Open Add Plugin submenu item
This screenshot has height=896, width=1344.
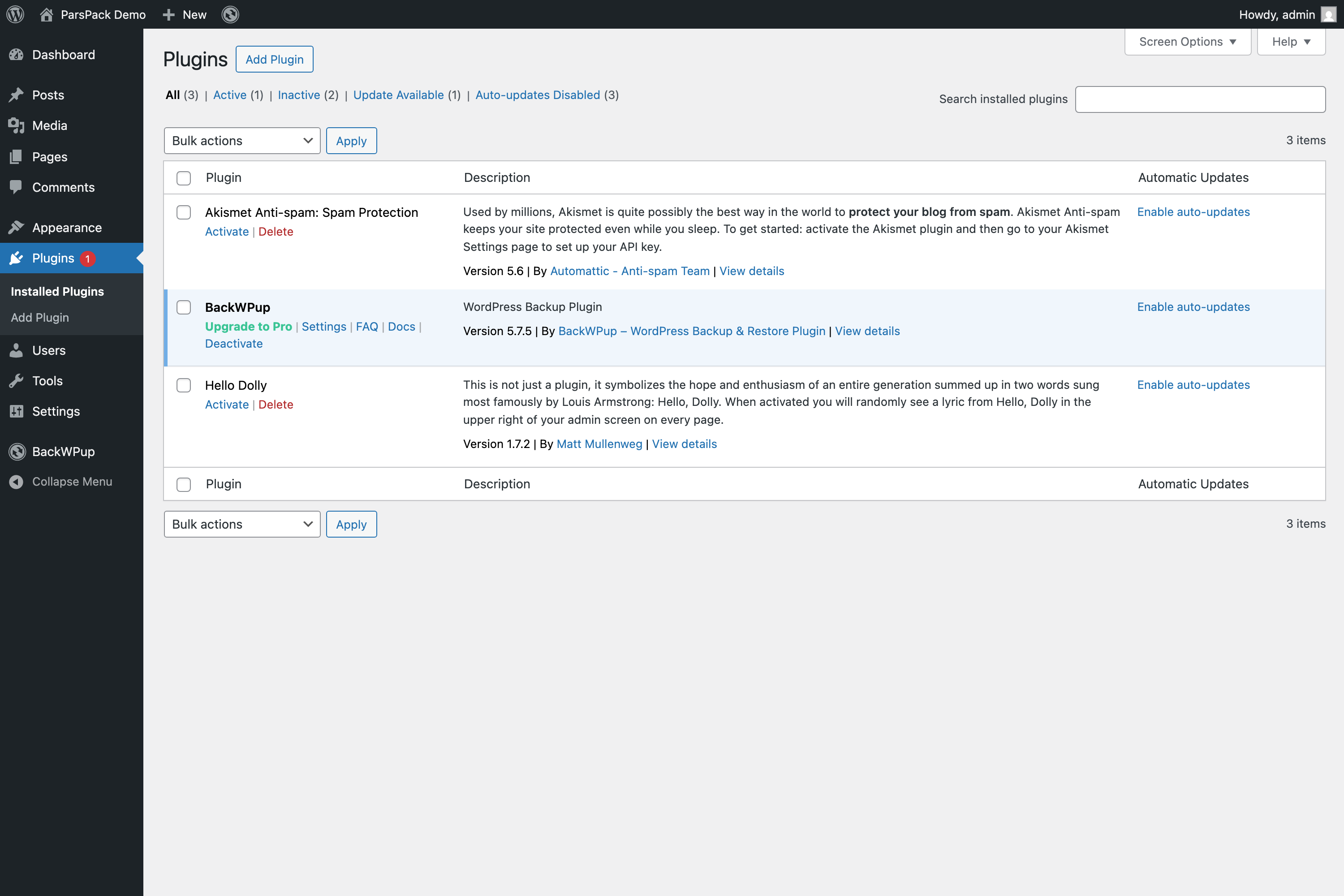coord(40,318)
